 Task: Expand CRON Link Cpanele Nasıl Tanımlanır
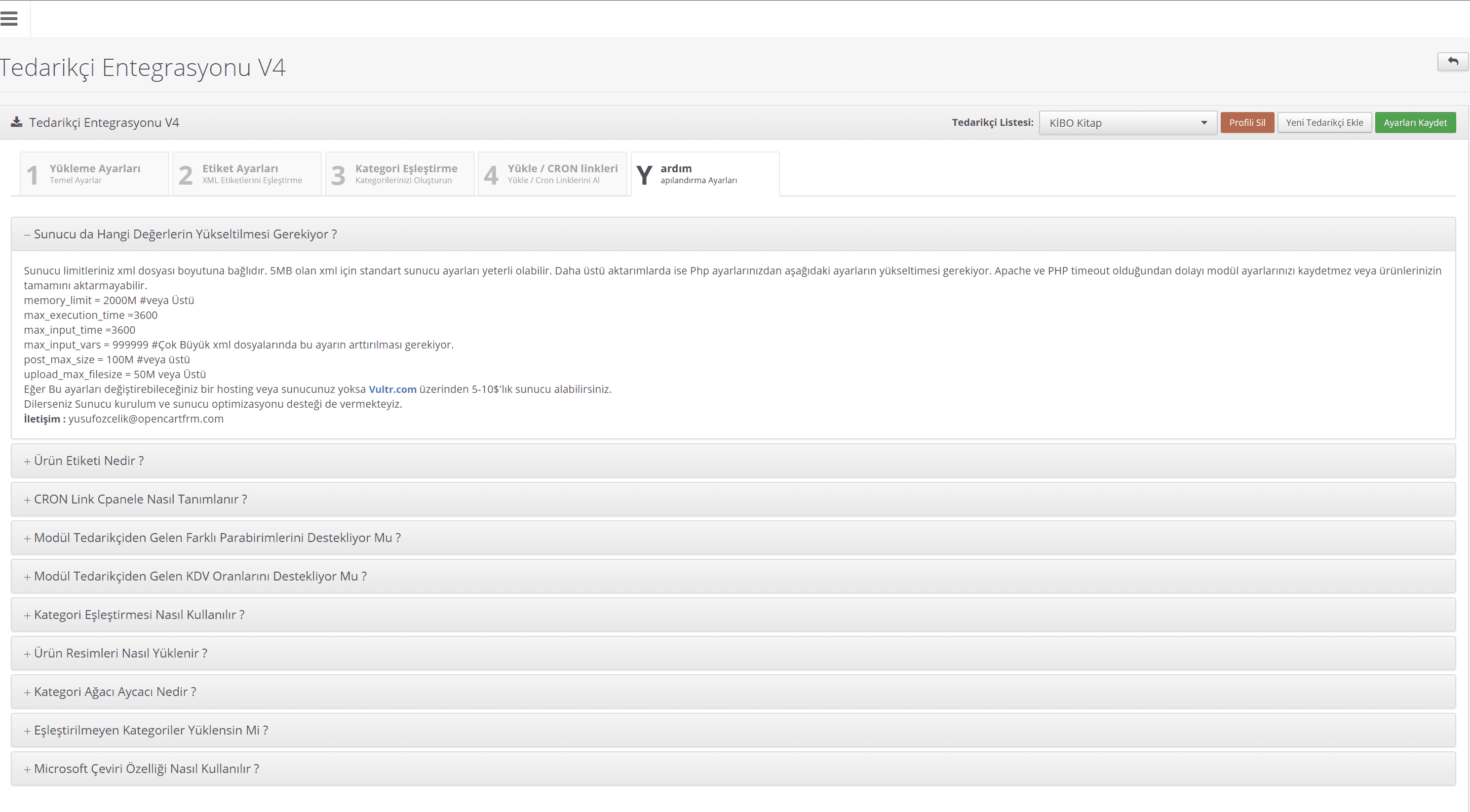734,500
